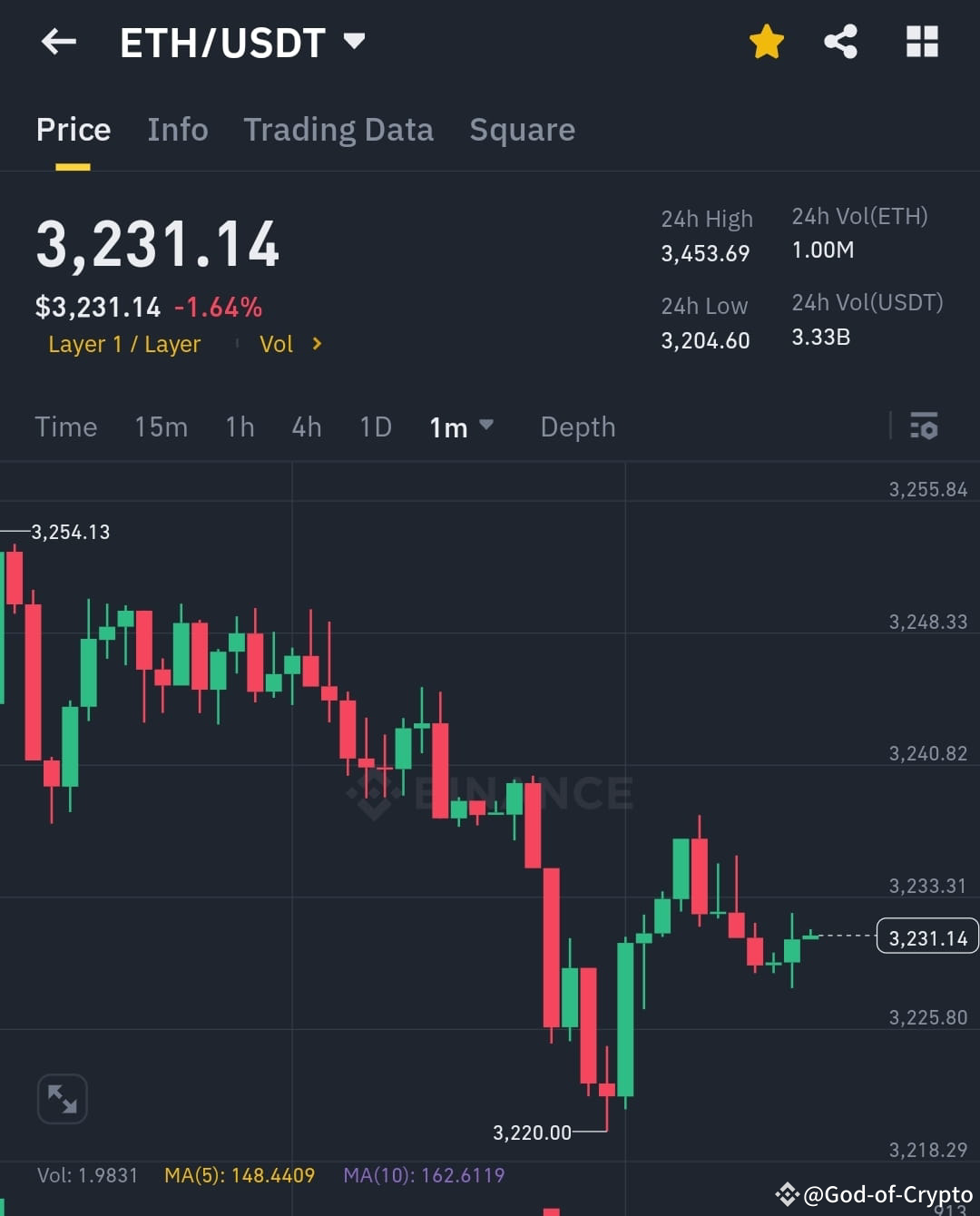
Task: Expand chart to fullscreen with corner icon
Action: click(x=62, y=1098)
